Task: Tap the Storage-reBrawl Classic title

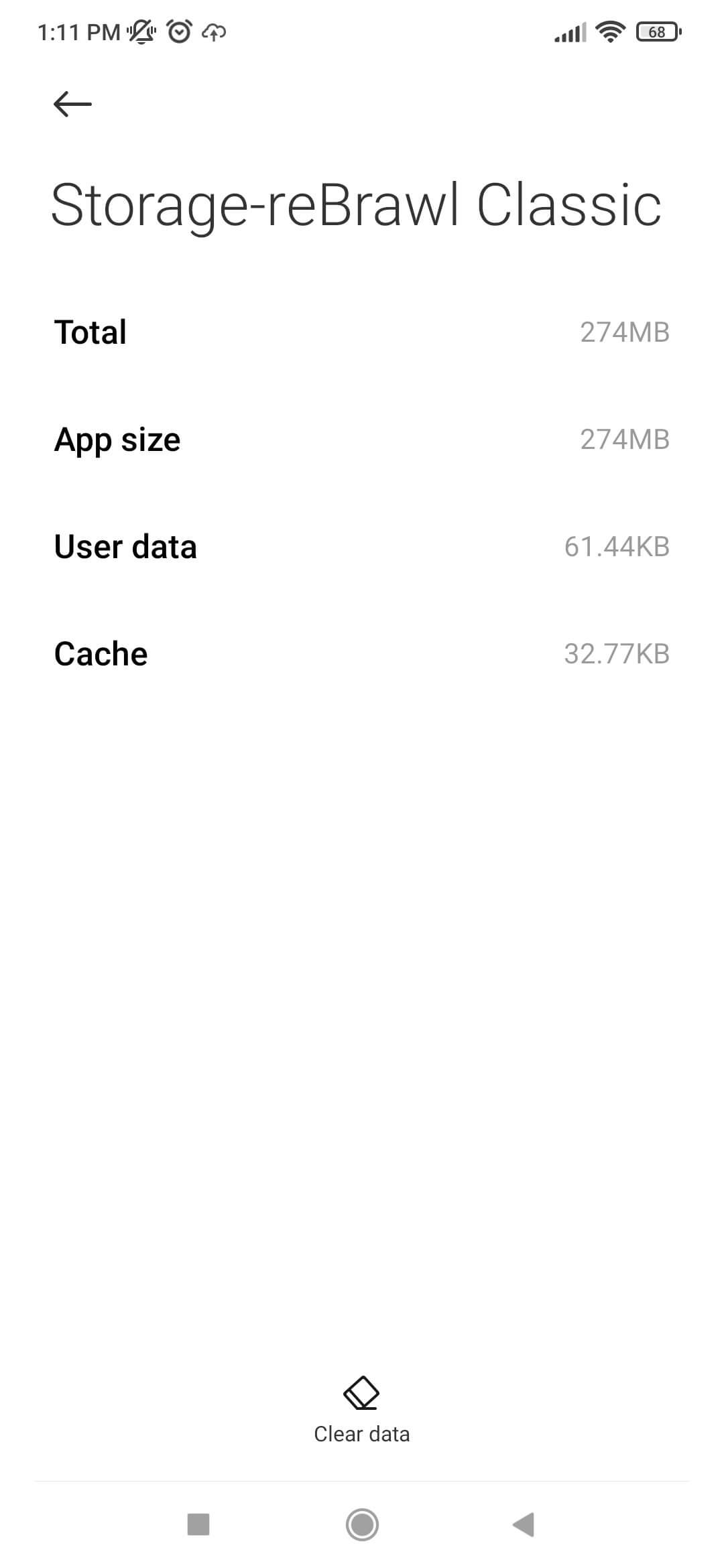Action: [x=356, y=205]
